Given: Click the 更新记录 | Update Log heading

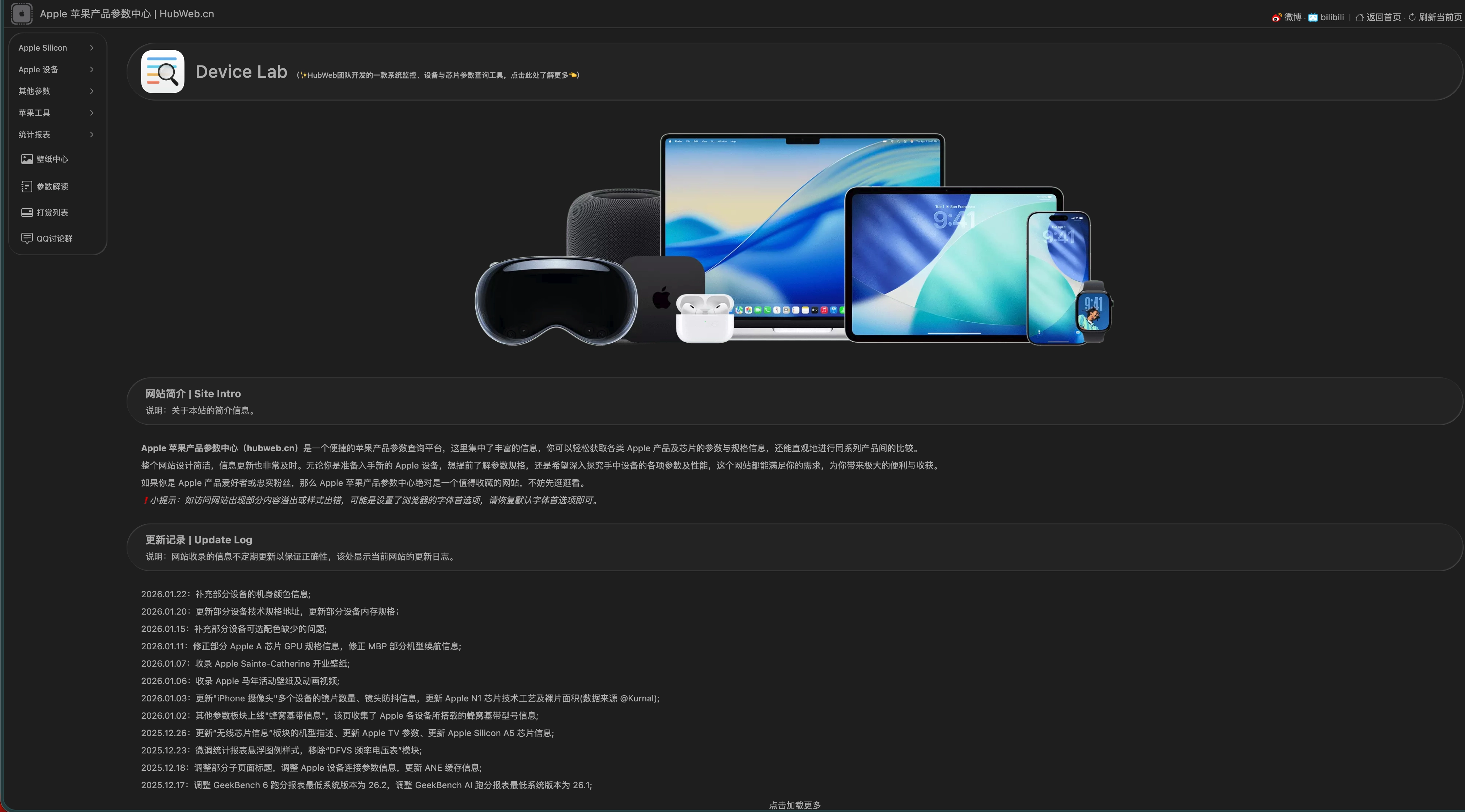Looking at the screenshot, I should (x=199, y=540).
